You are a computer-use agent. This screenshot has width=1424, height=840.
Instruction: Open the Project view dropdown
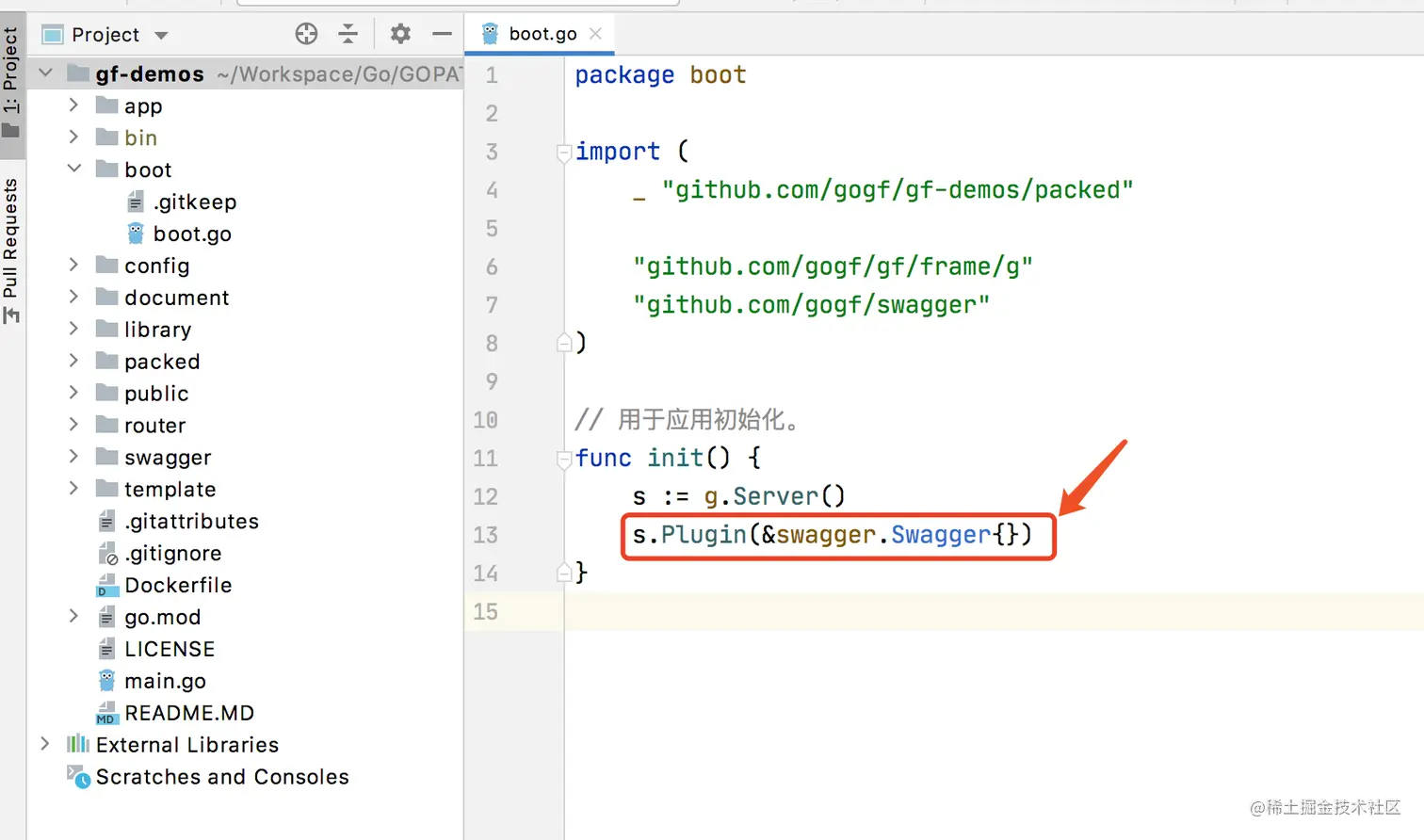(x=161, y=36)
